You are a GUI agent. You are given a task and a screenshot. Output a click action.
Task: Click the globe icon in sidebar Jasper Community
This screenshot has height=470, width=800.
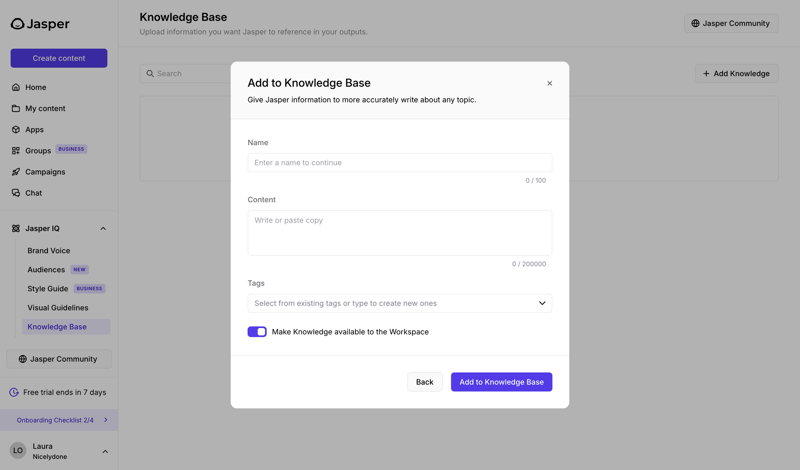(x=22, y=359)
